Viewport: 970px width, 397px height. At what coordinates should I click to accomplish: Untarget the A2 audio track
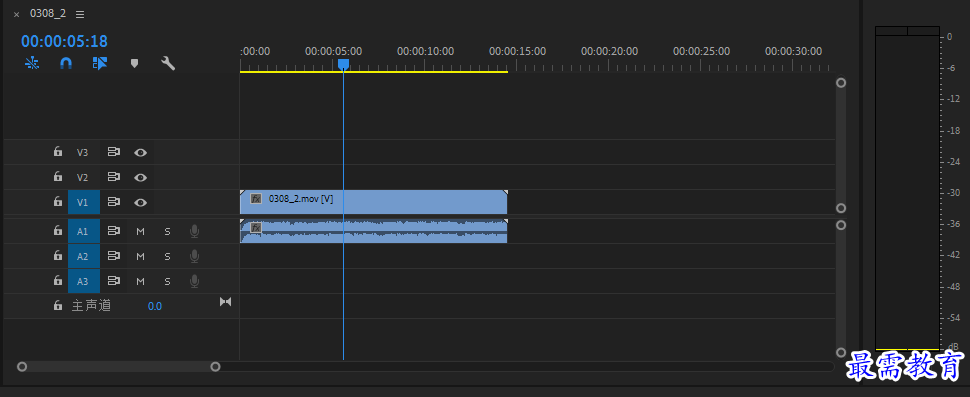tap(83, 256)
